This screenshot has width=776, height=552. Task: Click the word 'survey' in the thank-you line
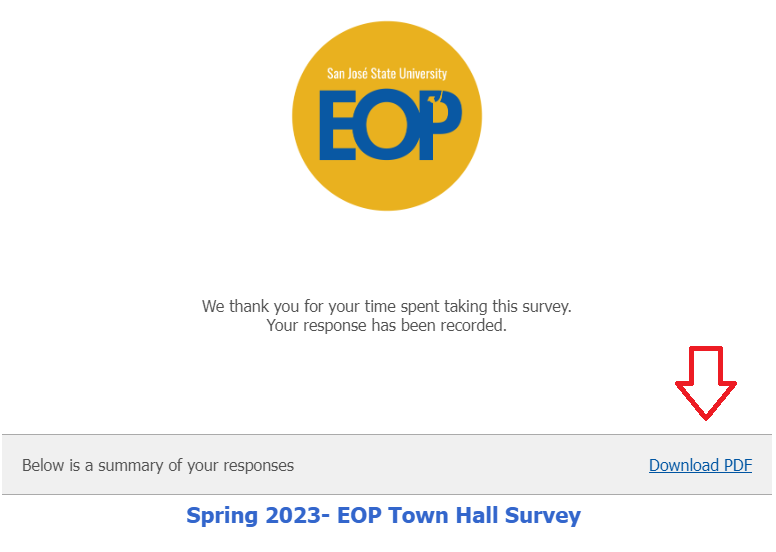pyautogui.click(x=545, y=306)
